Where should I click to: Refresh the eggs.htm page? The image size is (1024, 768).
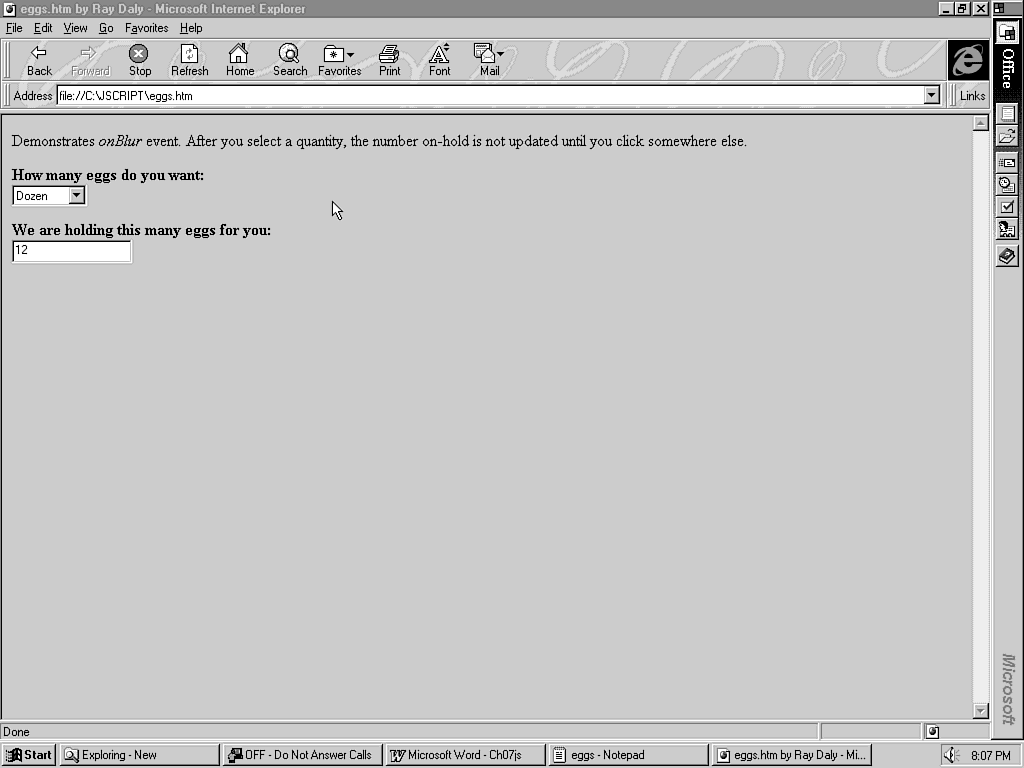click(x=189, y=61)
